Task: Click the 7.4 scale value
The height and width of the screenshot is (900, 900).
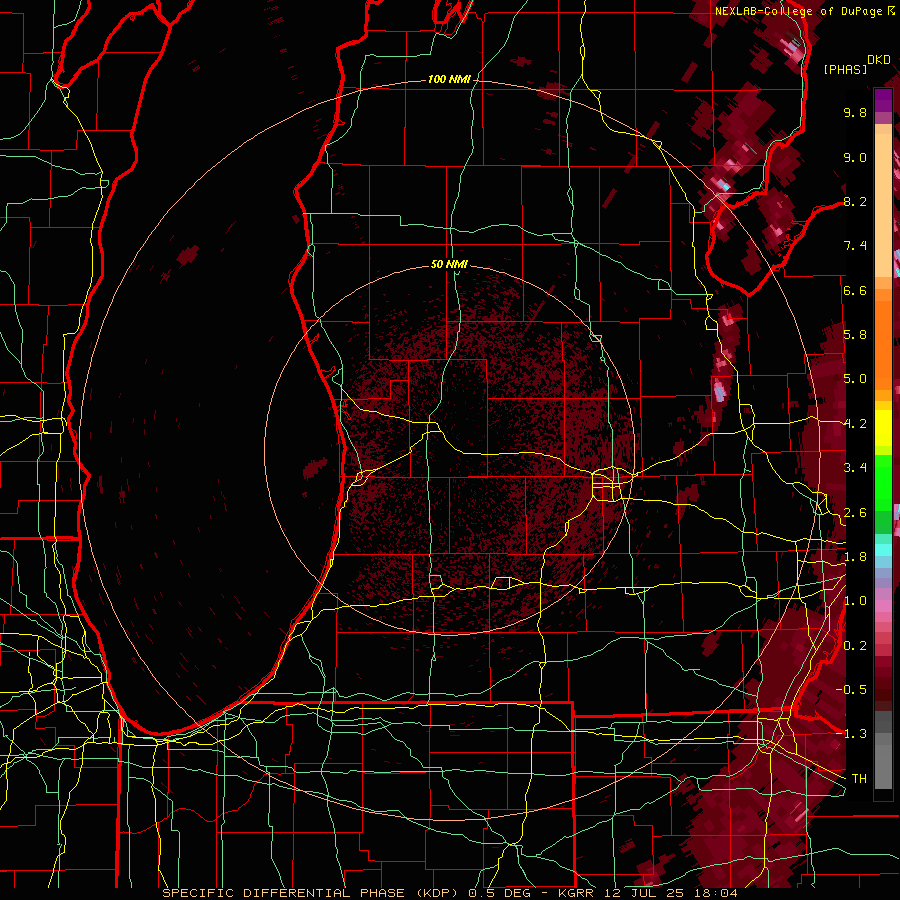Action: [x=855, y=246]
